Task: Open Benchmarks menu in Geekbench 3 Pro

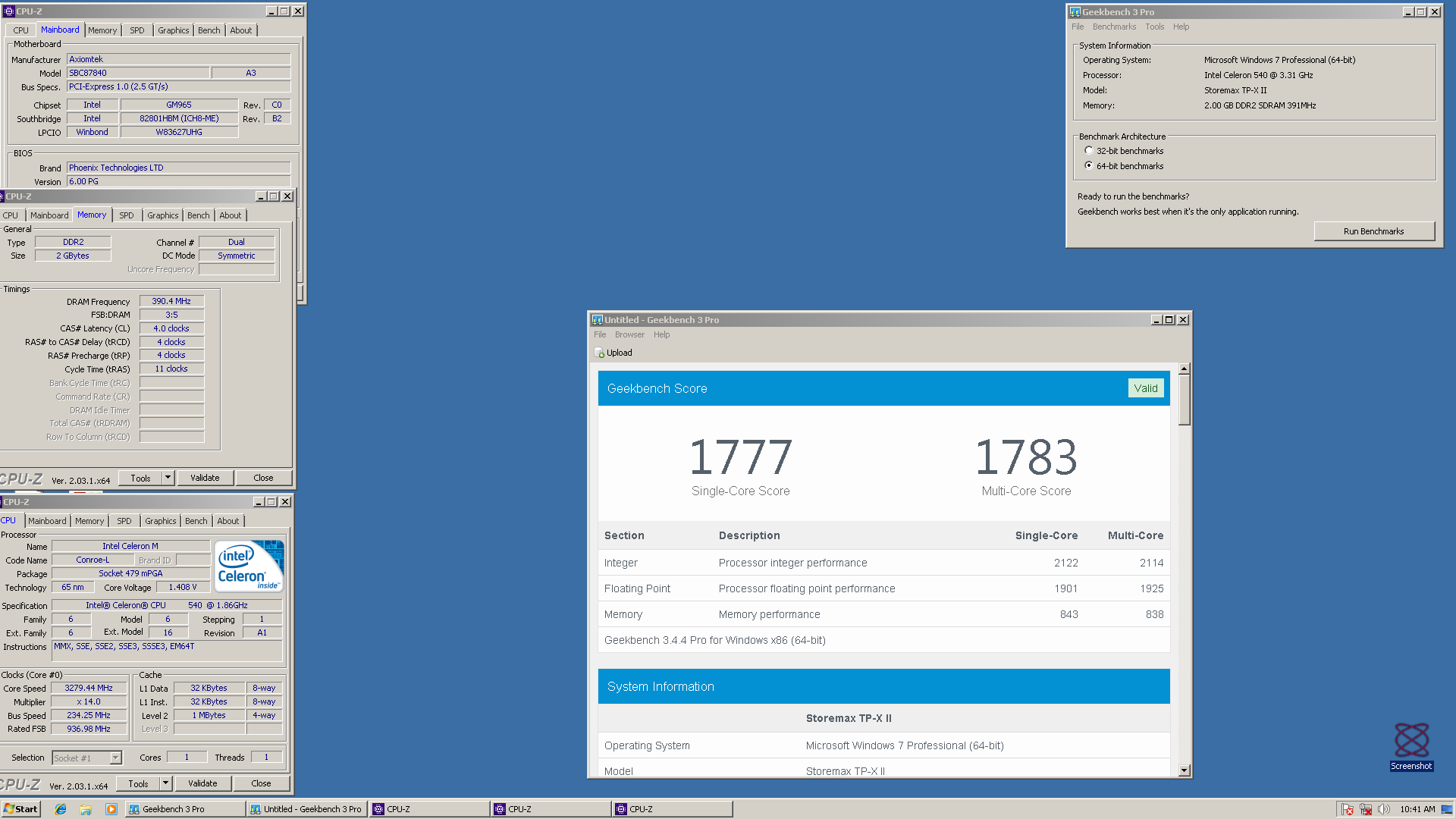Action: (x=1114, y=27)
